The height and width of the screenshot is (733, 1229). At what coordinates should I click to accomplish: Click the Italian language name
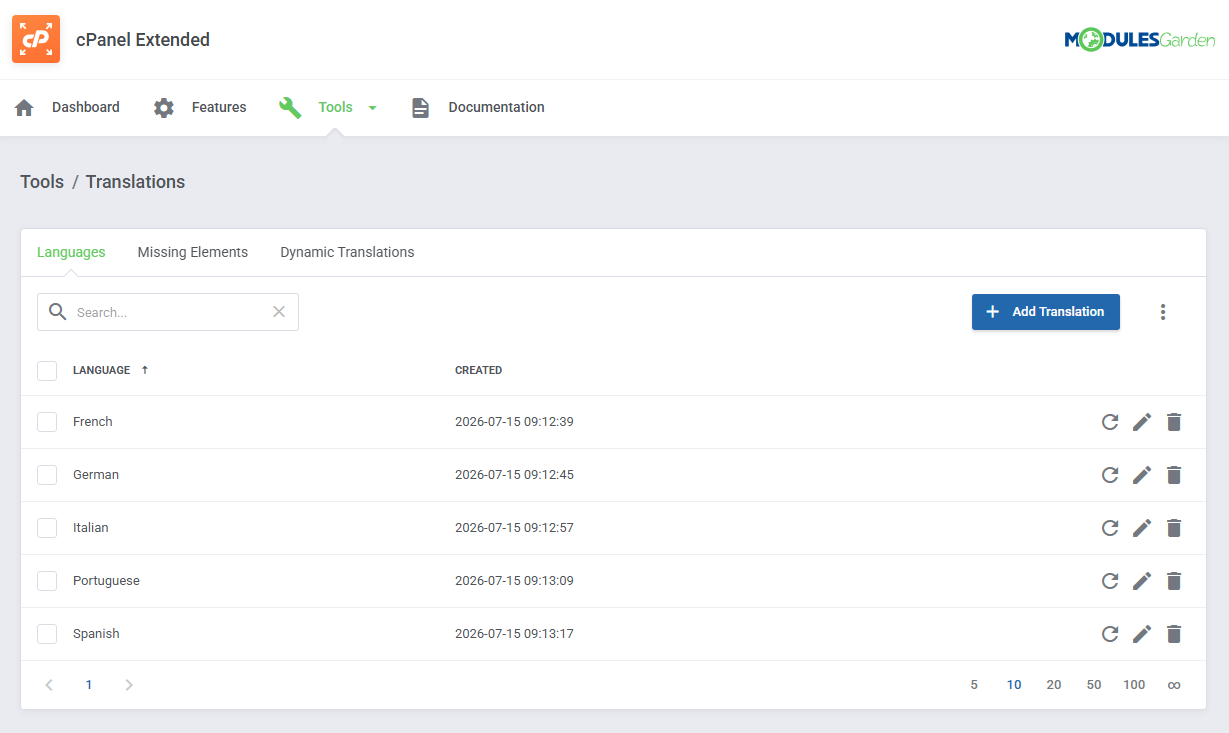pyautogui.click(x=91, y=528)
